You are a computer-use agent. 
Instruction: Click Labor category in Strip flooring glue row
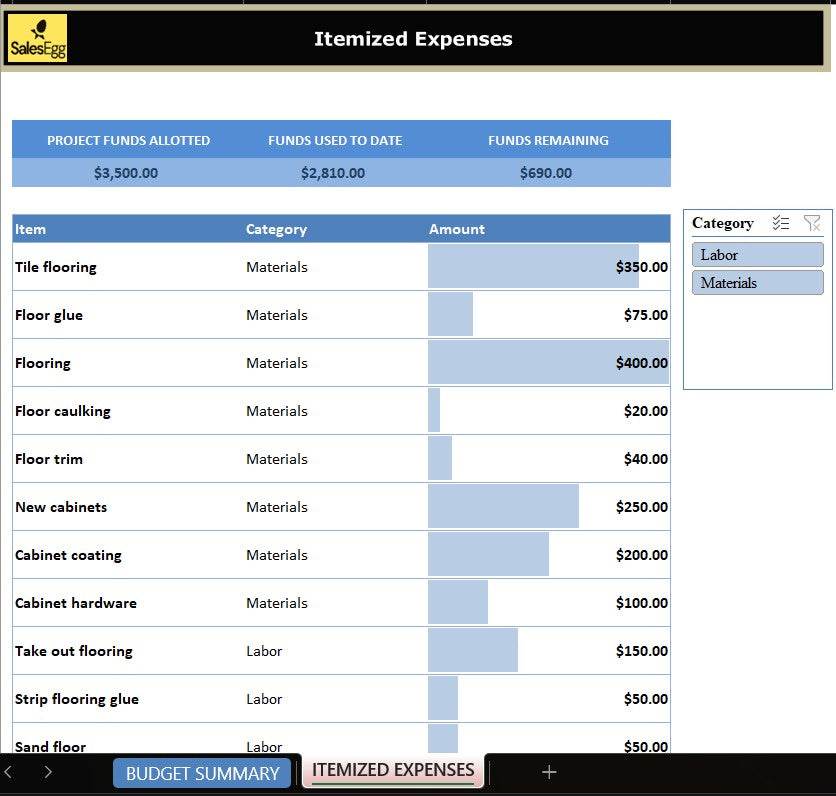point(335,699)
